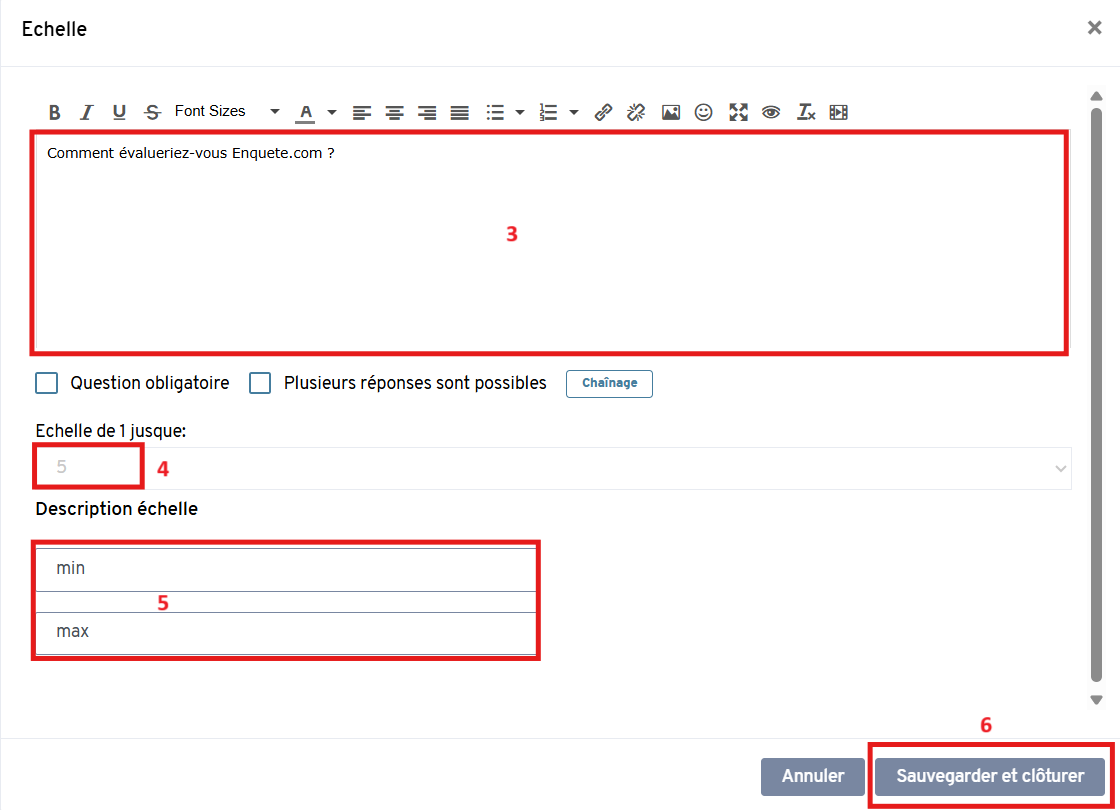Open the emoticons picker
The height and width of the screenshot is (810, 1120).
click(x=704, y=112)
